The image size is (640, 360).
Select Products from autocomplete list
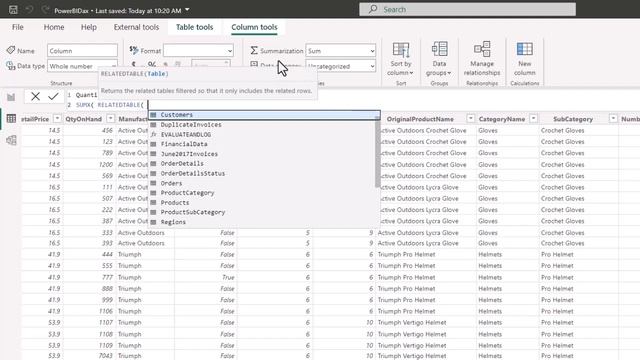click(262, 202)
